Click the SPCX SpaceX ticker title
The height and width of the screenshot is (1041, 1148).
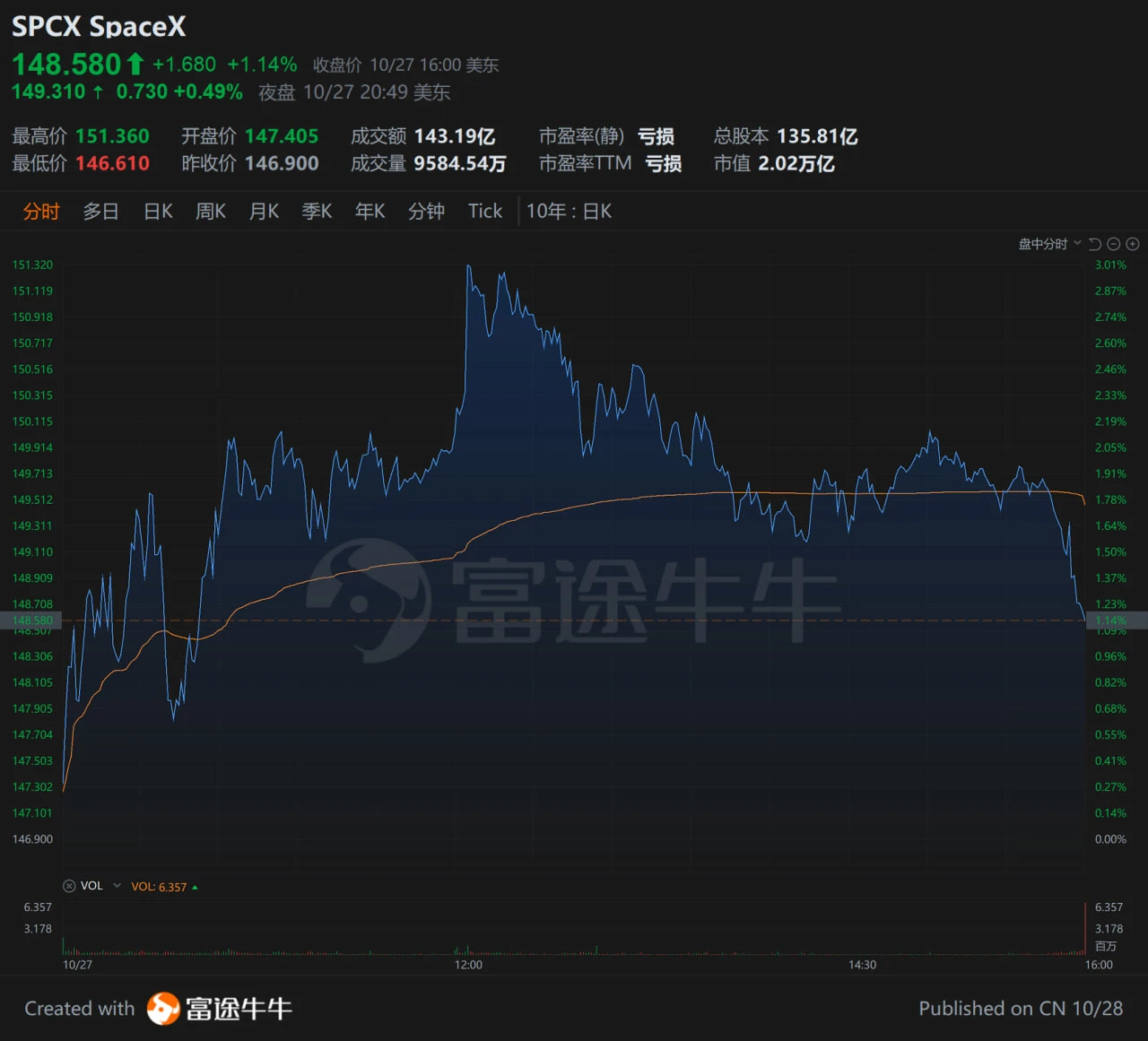click(99, 27)
